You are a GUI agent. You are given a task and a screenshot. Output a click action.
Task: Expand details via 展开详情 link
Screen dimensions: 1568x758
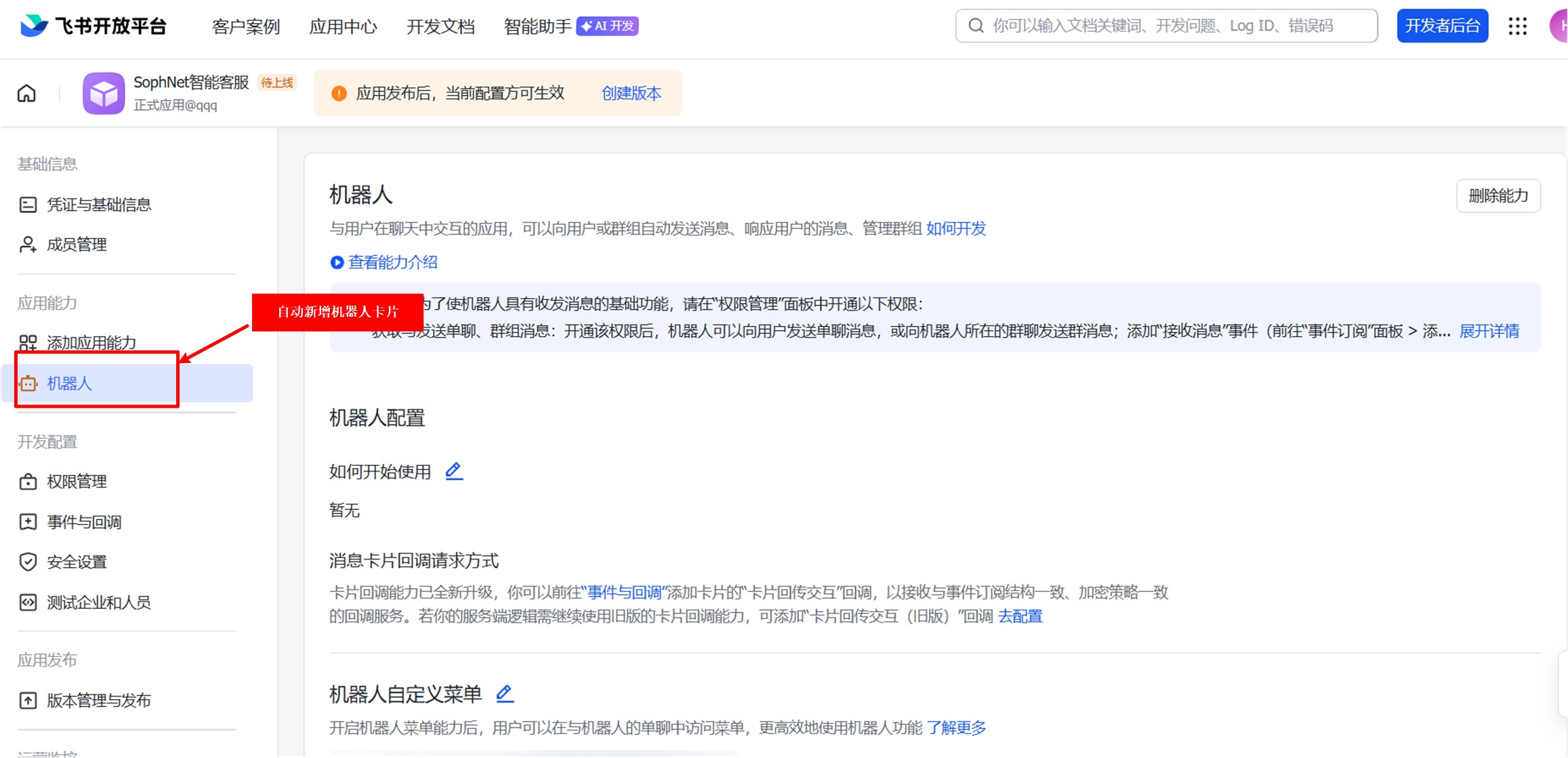pyautogui.click(x=1489, y=331)
